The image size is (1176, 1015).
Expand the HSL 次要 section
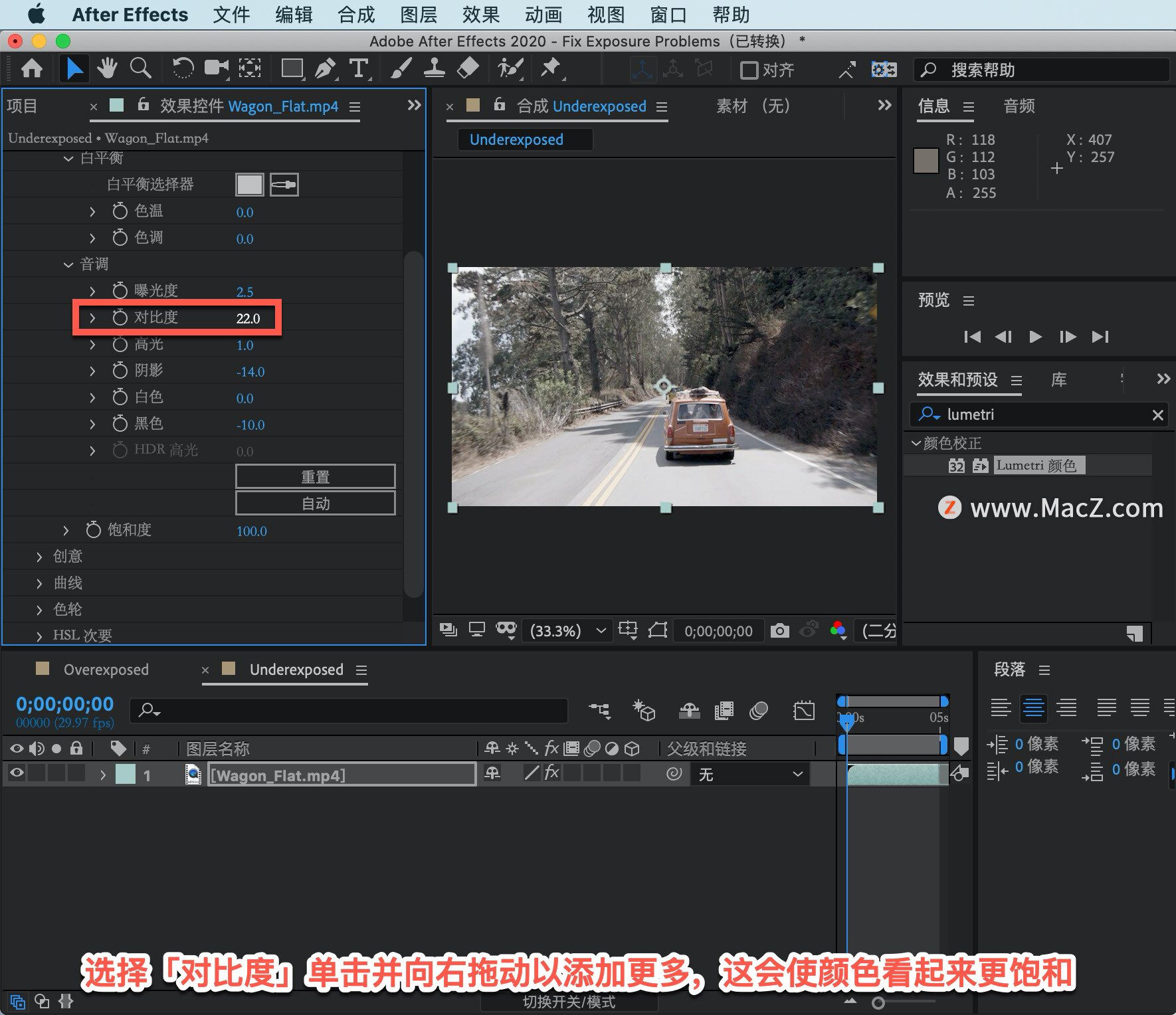[x=39, y=636]
